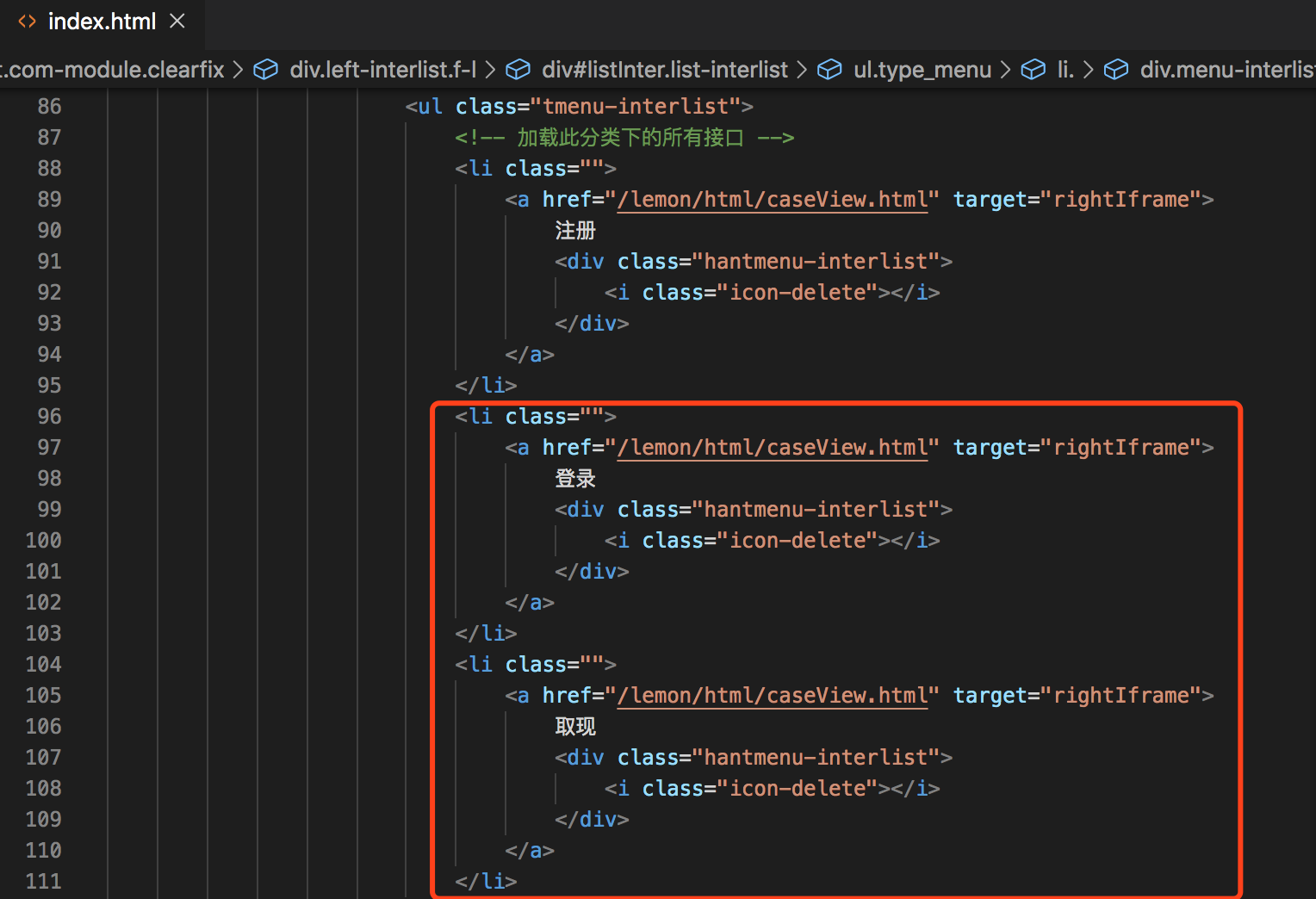
Task: Click "hantmenu-interlist" on line 107
Action: (x=816, y=758)
